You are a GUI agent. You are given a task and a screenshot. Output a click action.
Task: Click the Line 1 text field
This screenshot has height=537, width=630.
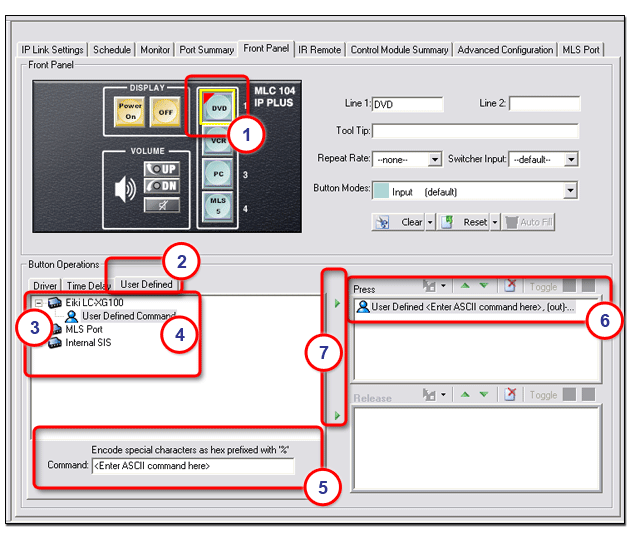click(407, 104)
